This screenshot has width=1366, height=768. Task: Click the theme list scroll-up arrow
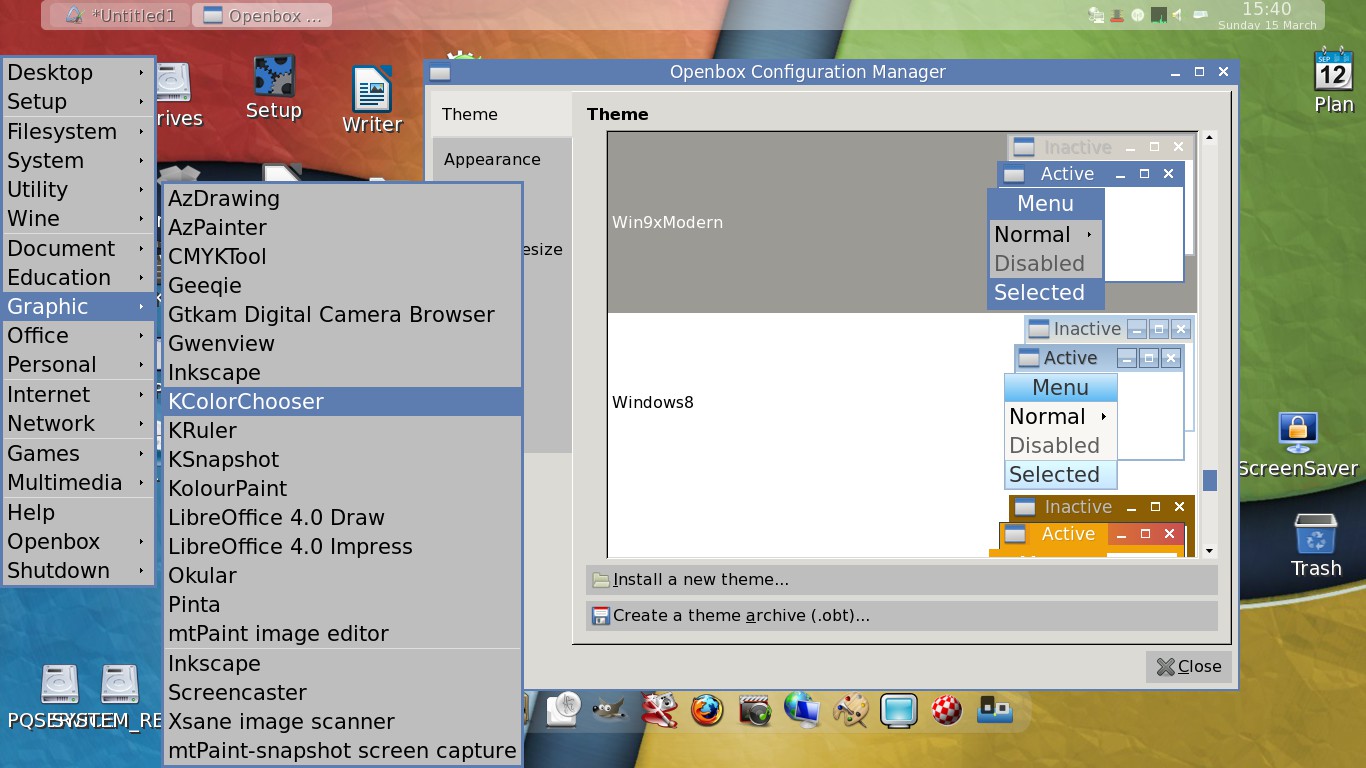1210,138
